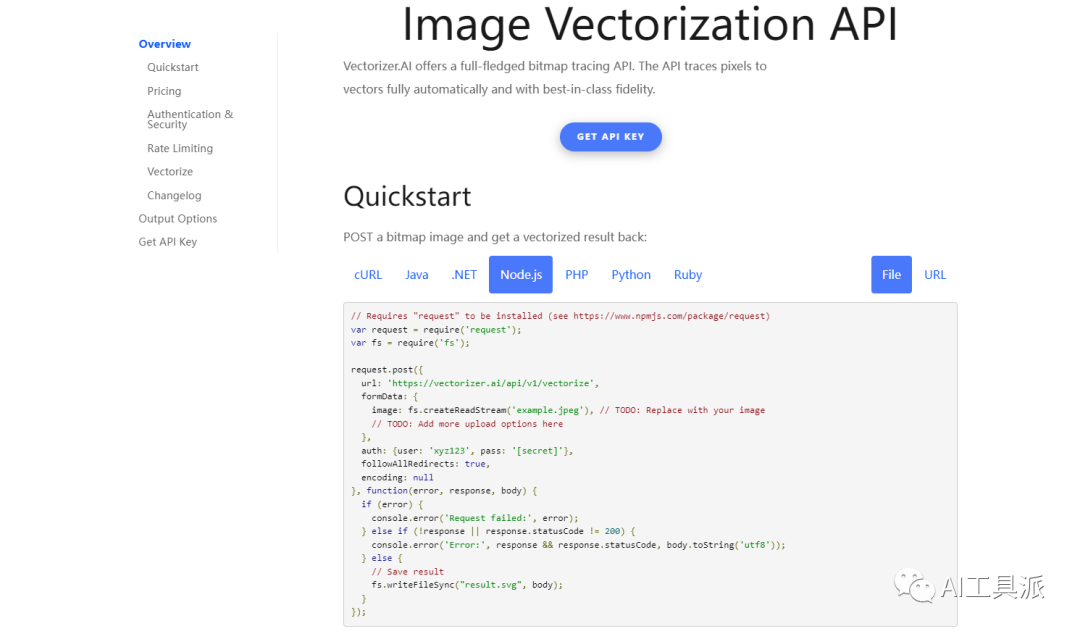Switch to the Python tab
Screen dimensions: 1080x634
[x=631, y=275]
